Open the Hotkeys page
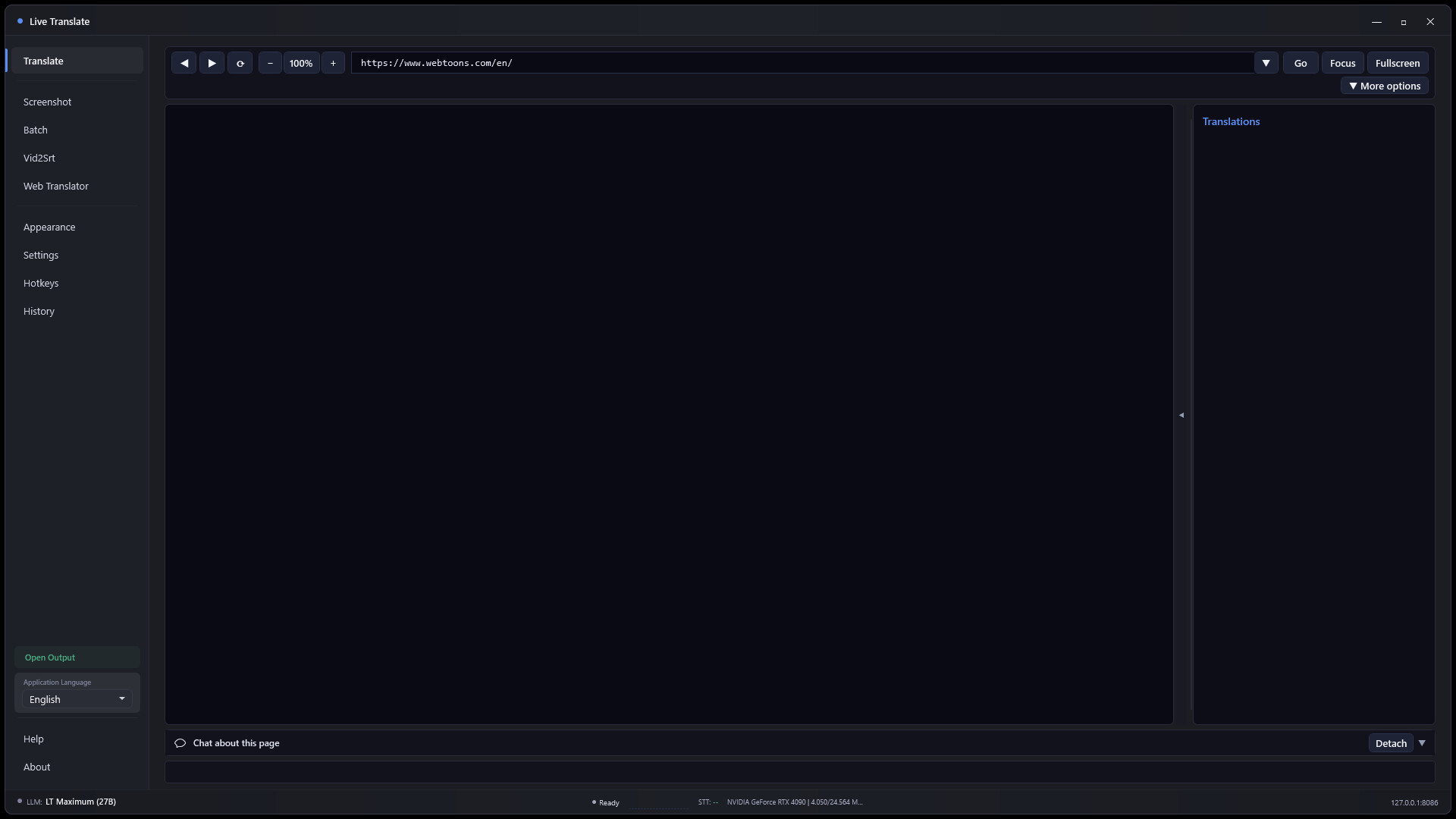The width and height of the screenshot is (1456, 819). coord(77,283)
